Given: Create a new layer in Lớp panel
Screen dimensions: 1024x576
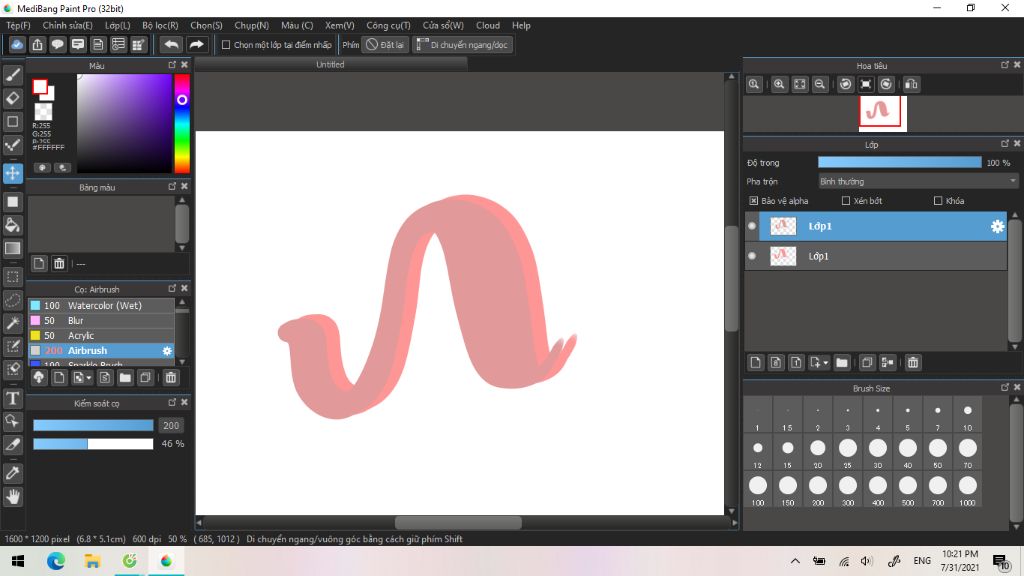Looking at the screenshot, I should click(x=756, y=362).
